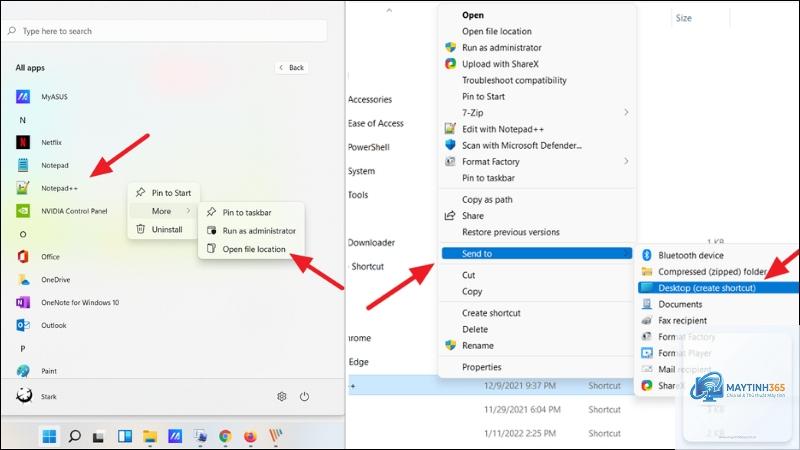The width and height of the screenshot is (800, 450).
Task: Open Firefox from the taskbar
Action: (250, 436)
